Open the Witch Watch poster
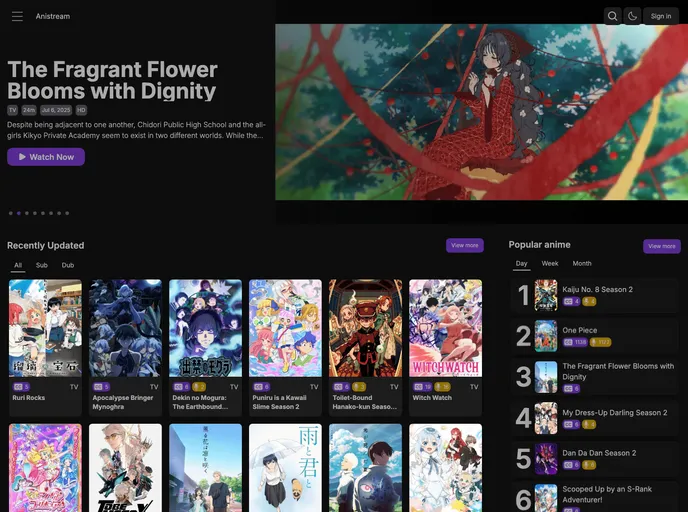The height and width of the screenshot is (512, 688). [445, 328]
